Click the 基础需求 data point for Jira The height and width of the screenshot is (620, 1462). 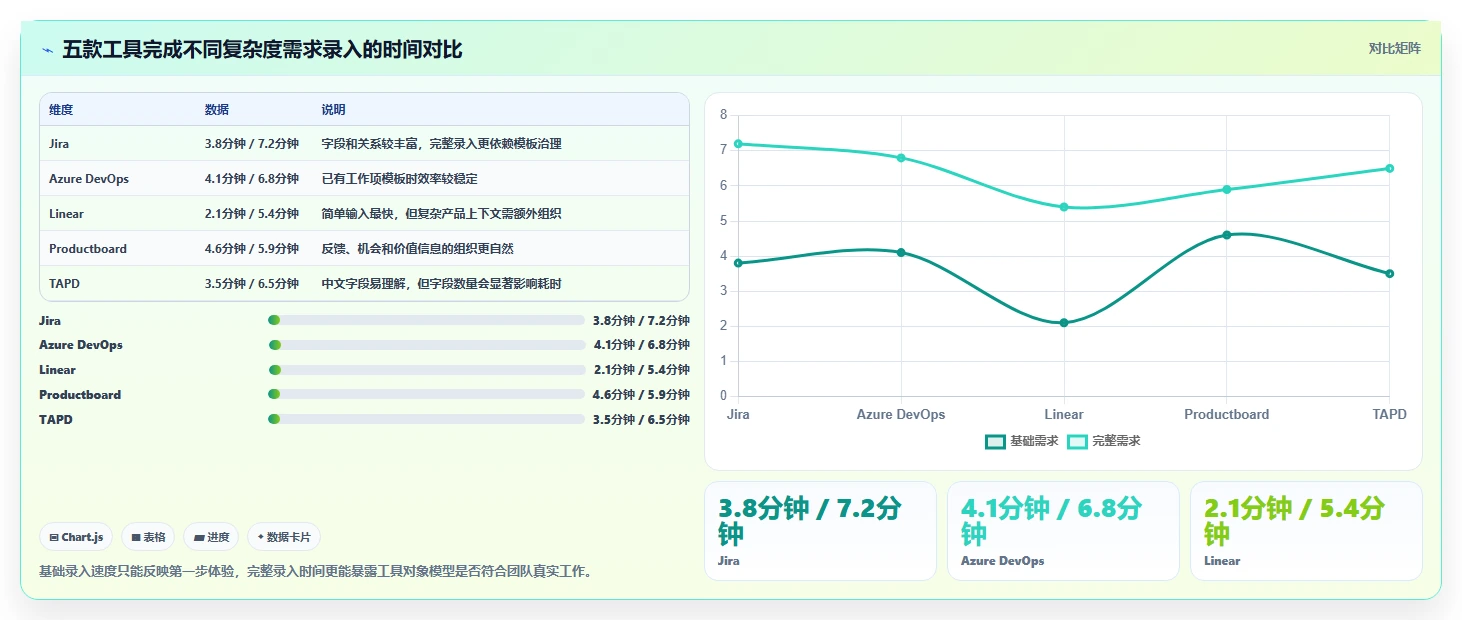coord(738,263)
